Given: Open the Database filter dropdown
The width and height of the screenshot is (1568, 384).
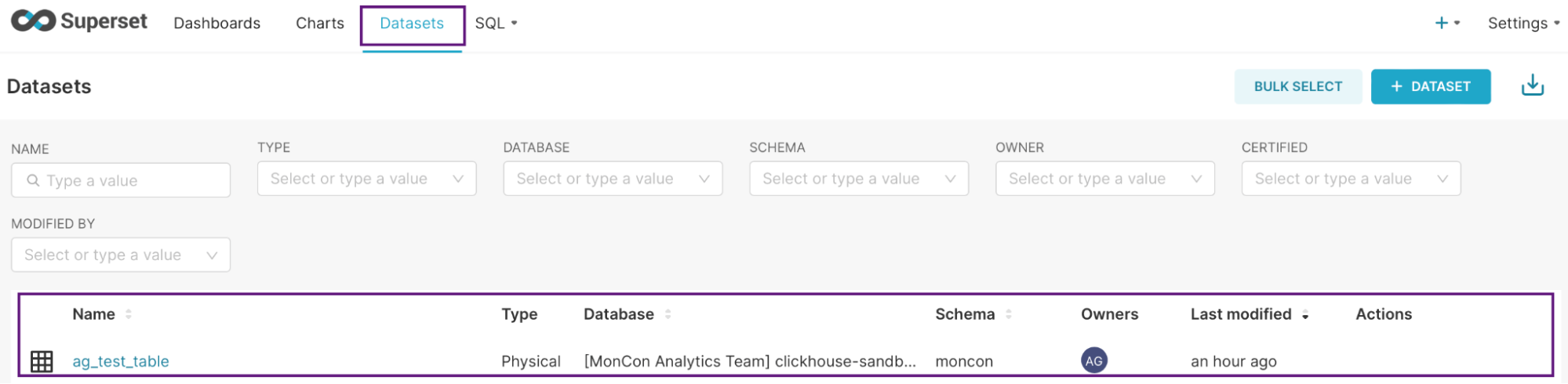Looking at the screenshot, I should click(613, 179).
